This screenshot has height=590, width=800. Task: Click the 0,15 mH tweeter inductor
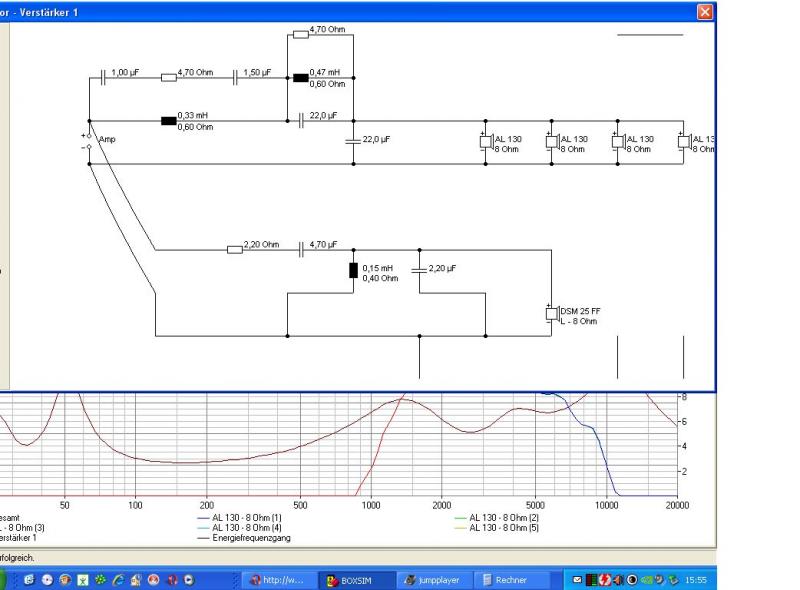[353, 270]
